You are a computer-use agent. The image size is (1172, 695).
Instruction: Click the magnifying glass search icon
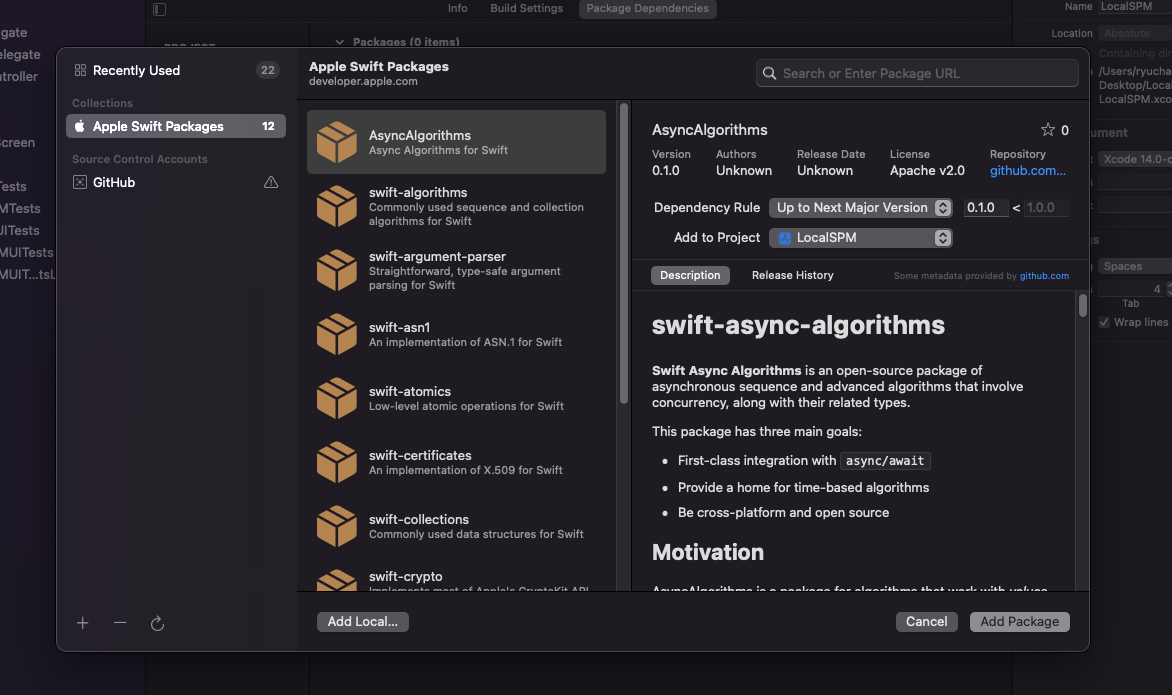tap(769, 73)
